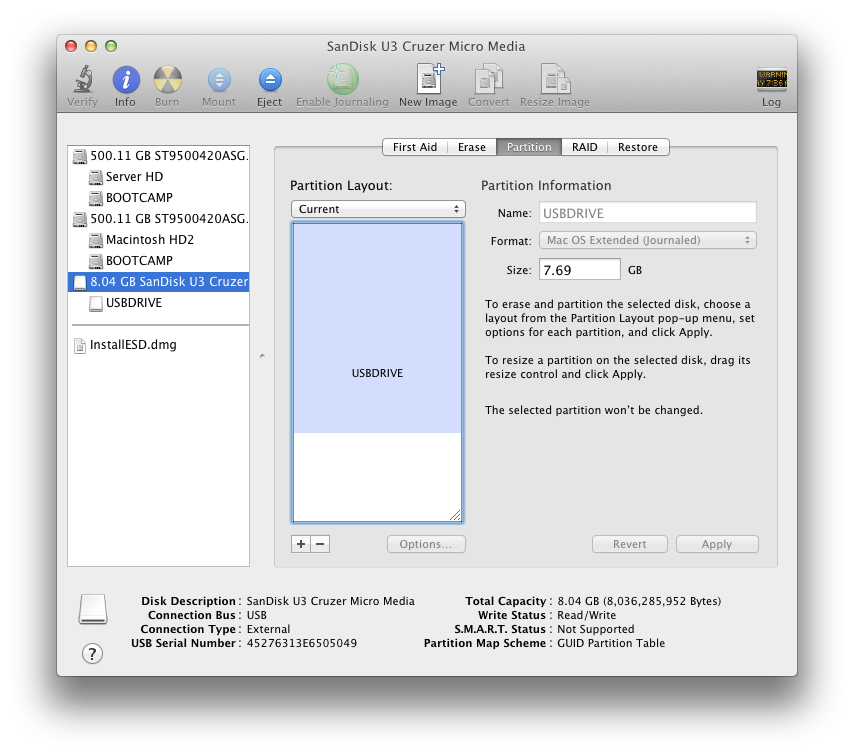The height and width of the screenshot is (755, 854).
Task: Click the help question mark button
Action: (x=92, y=654)
